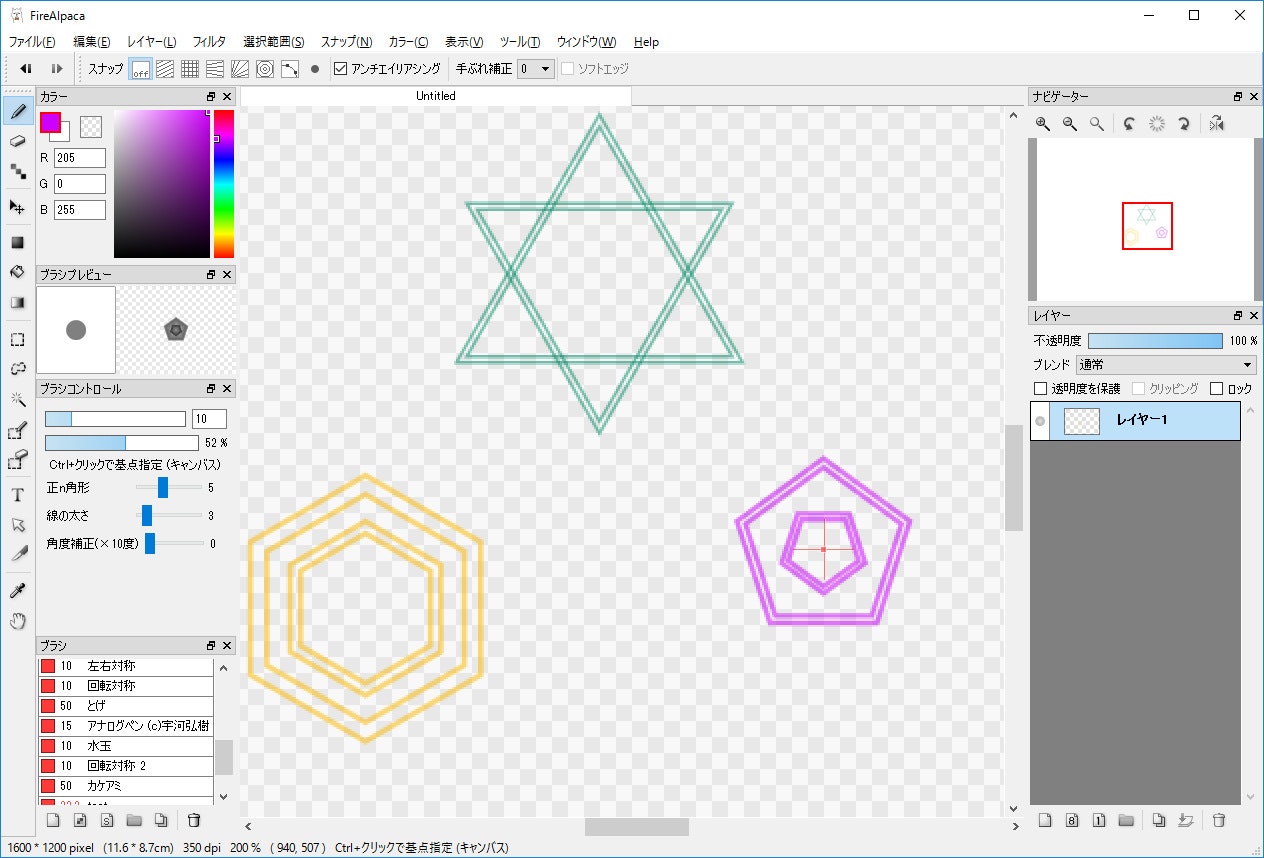Select the Dot tool below the eraser
The height and width of the screenshot is (858, 1264).
pyautogui.click(x=17, y=171)
